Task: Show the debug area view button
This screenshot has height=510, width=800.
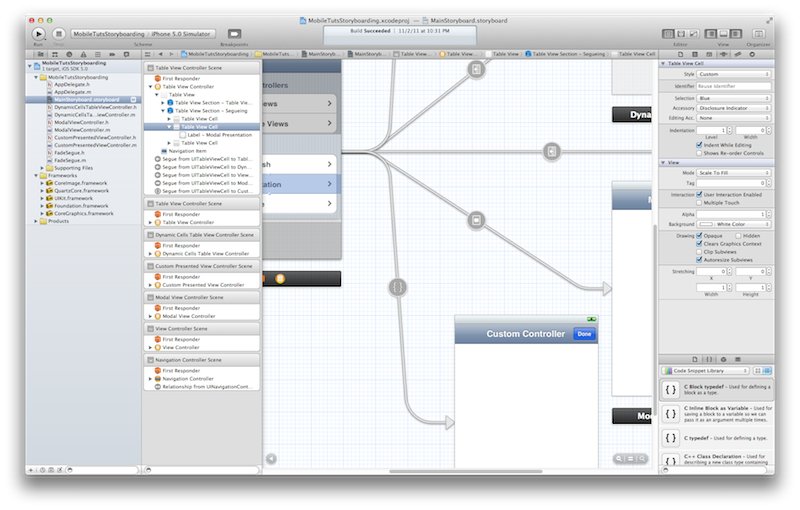Action: tap(723, 34)
